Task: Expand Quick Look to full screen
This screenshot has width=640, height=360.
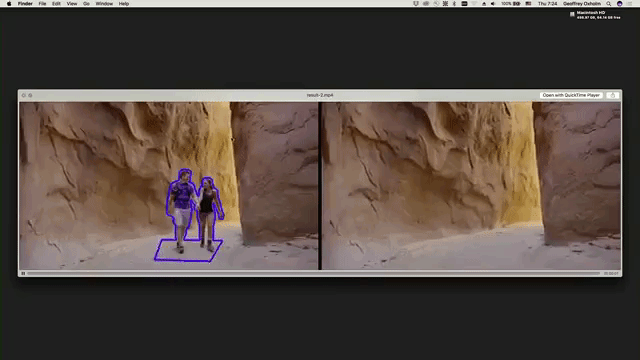Action: click(x=30, y=95)
